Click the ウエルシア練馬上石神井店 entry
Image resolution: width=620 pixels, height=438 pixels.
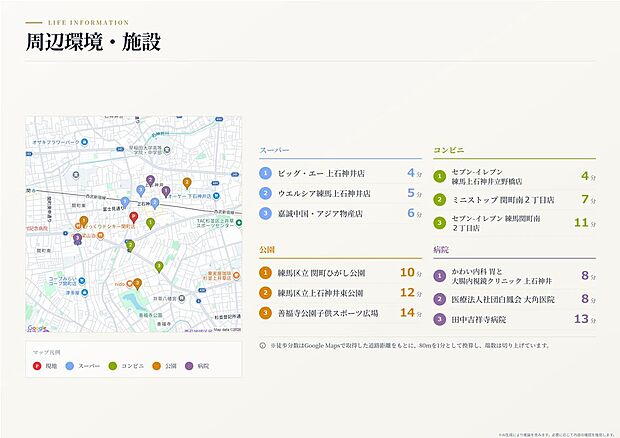point(340,193)
